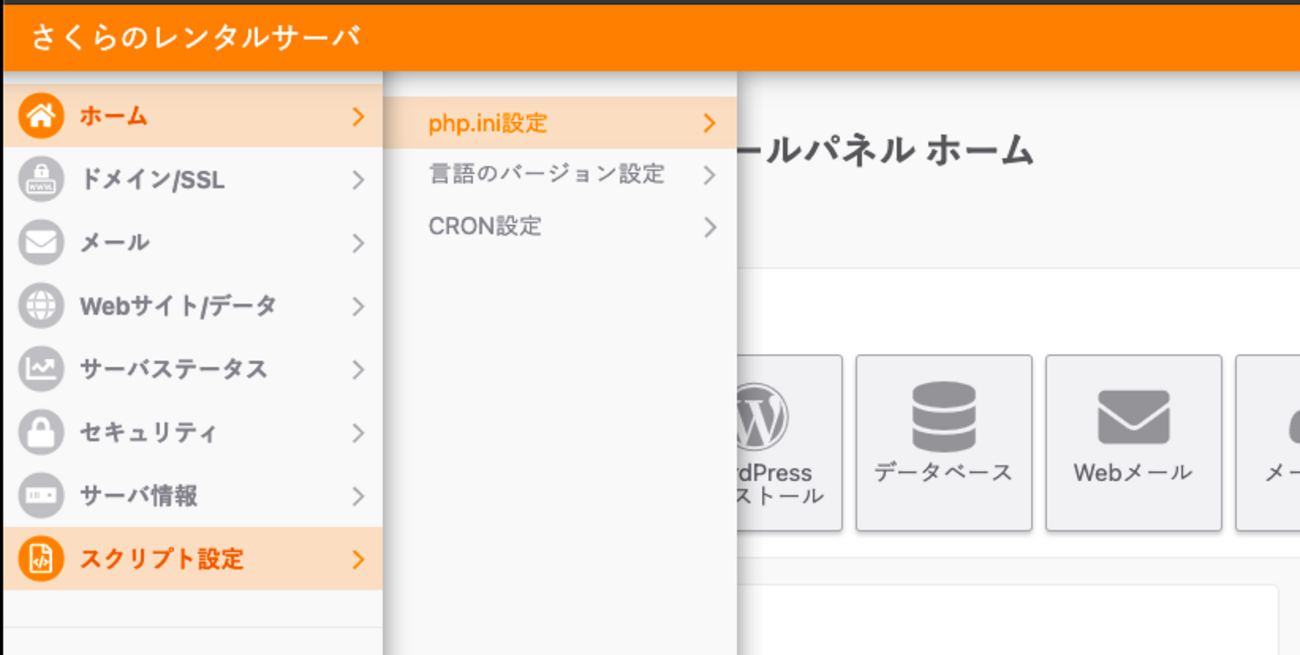Open the サーバ情報 menu item

coord(193,495)
